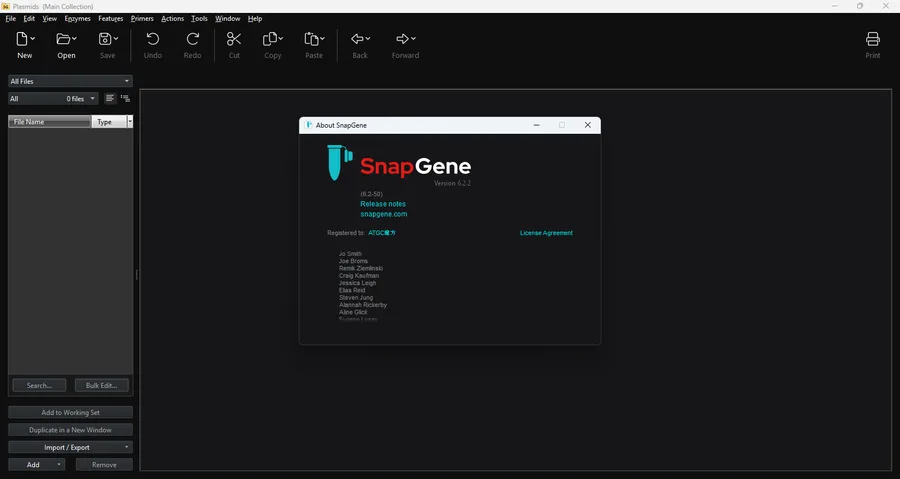The image size is (900, 479).
Task: Click the Redo toolbar icon
Action: tap(193, 39)
